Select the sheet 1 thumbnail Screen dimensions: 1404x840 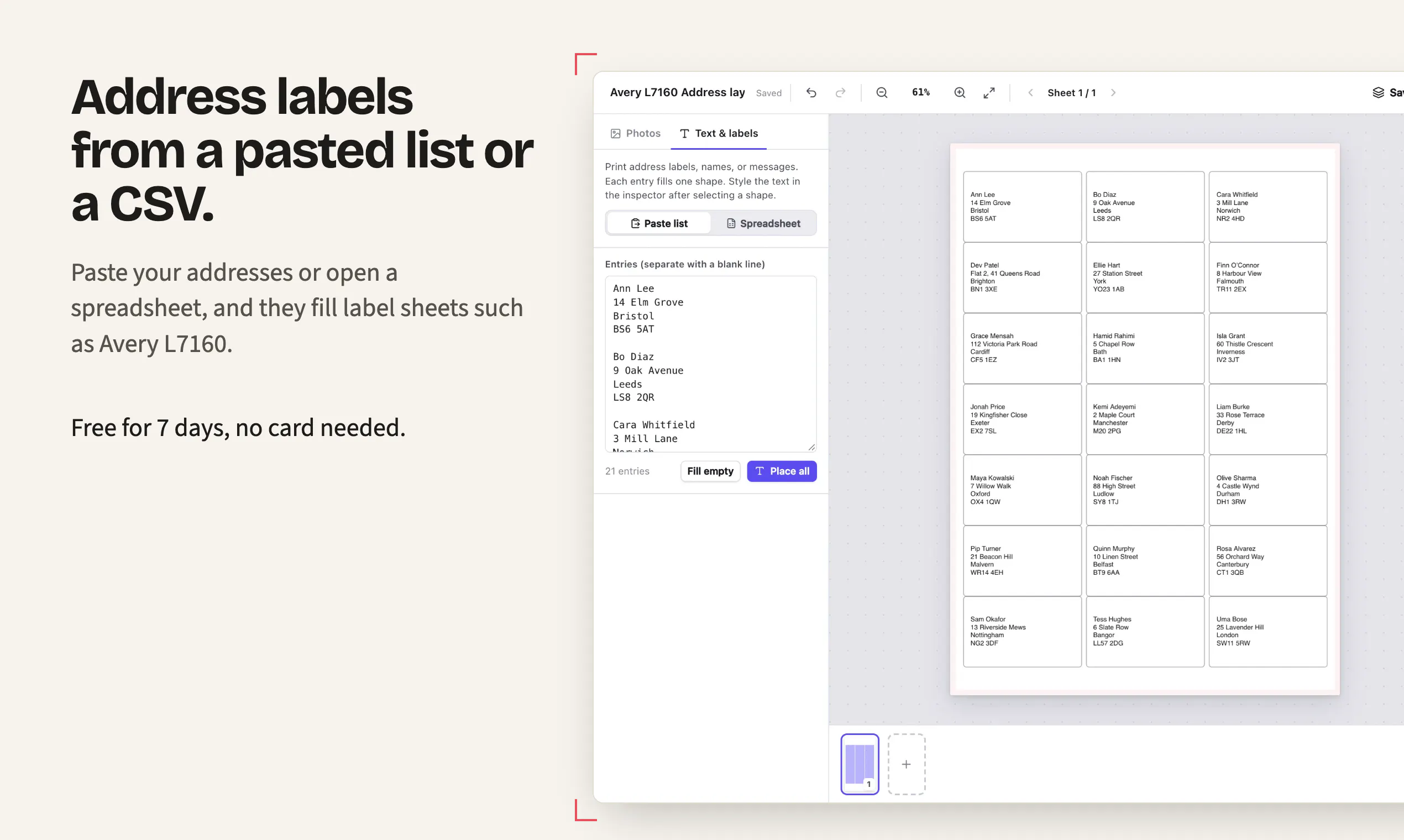click(860, 764)
